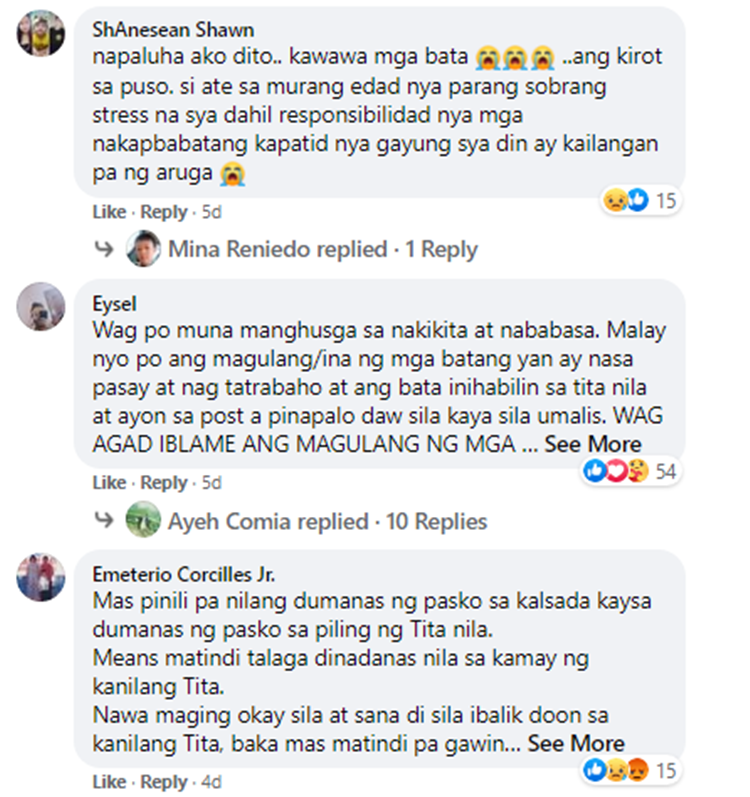Expand Eysel's comment with See More

click(592, 444)
